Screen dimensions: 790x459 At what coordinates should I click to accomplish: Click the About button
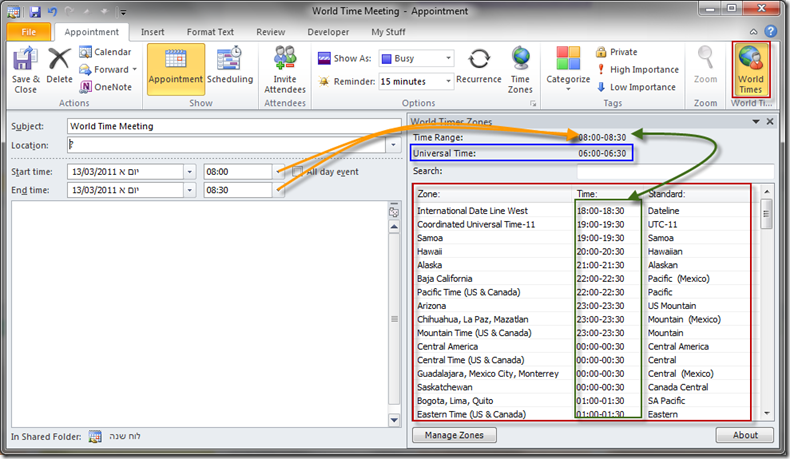745,435
